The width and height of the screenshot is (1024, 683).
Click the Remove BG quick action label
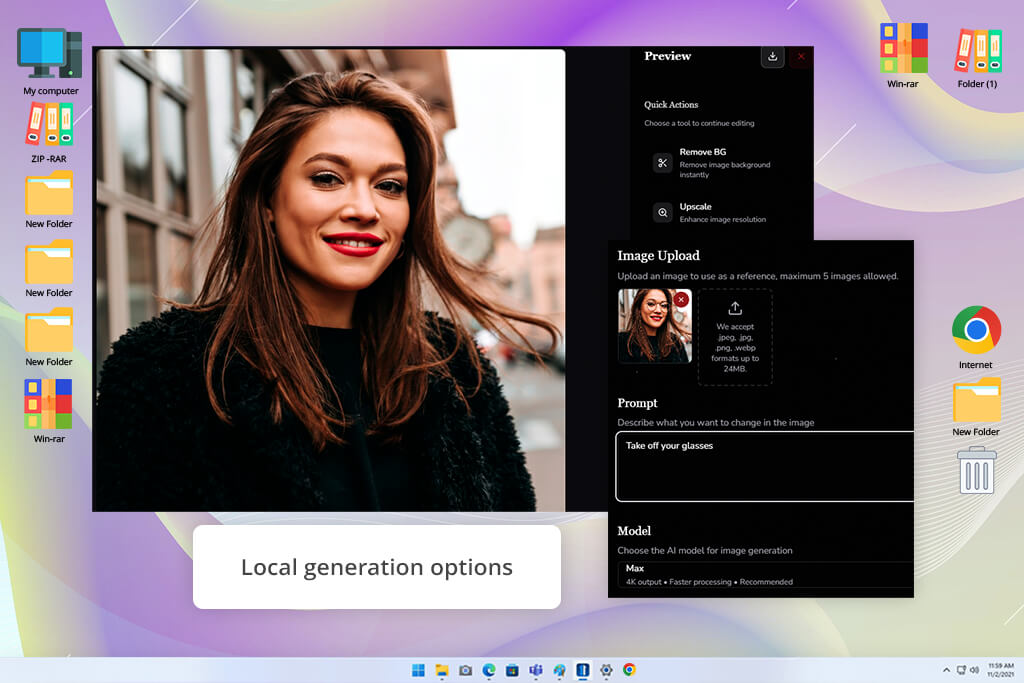coord(703,151)
